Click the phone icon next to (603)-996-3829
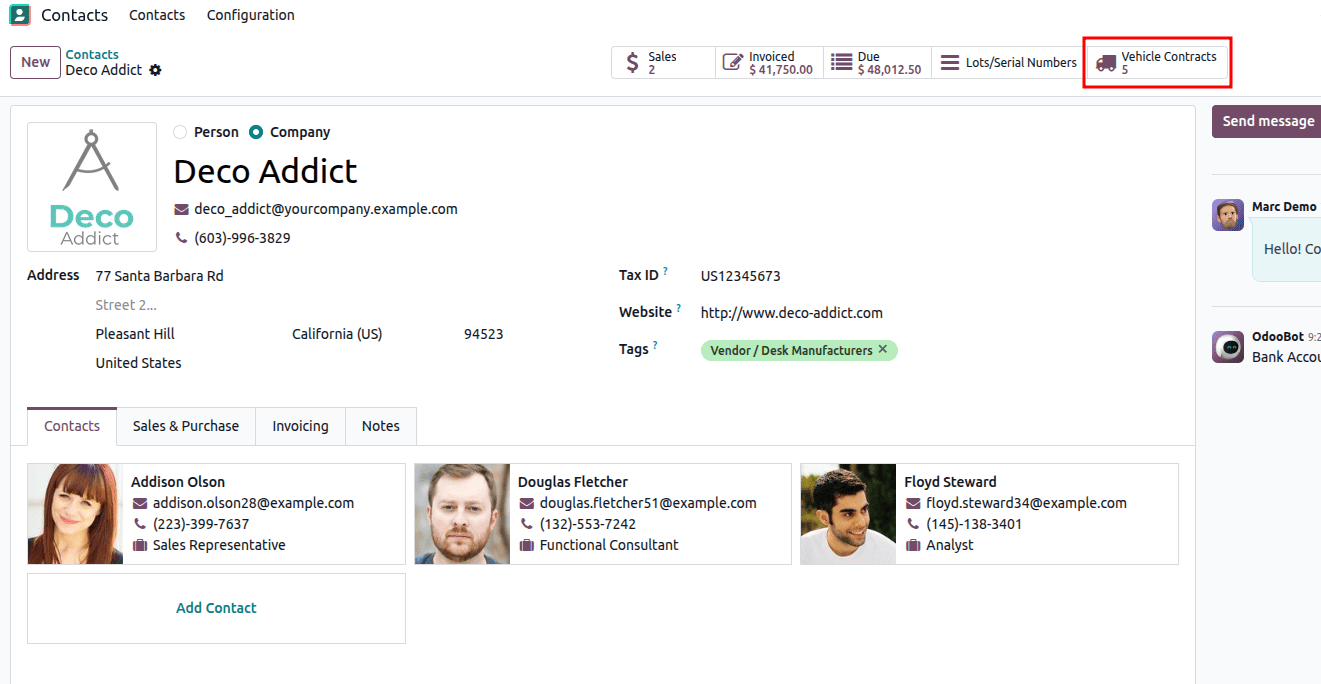Screen dimensions: 1321x684 click(x=181, y=237)
